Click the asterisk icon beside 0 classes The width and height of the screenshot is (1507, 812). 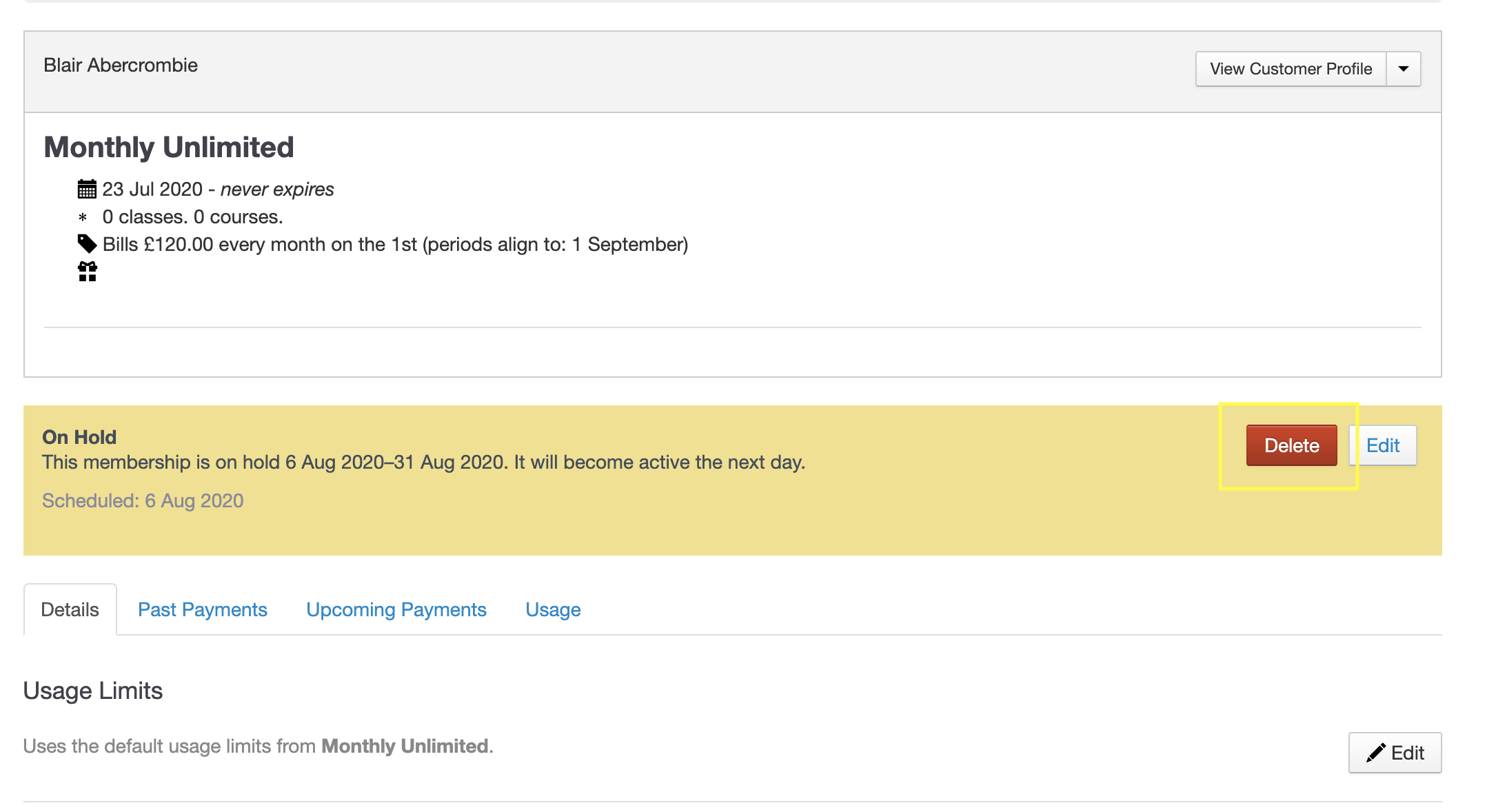point(83,217)
